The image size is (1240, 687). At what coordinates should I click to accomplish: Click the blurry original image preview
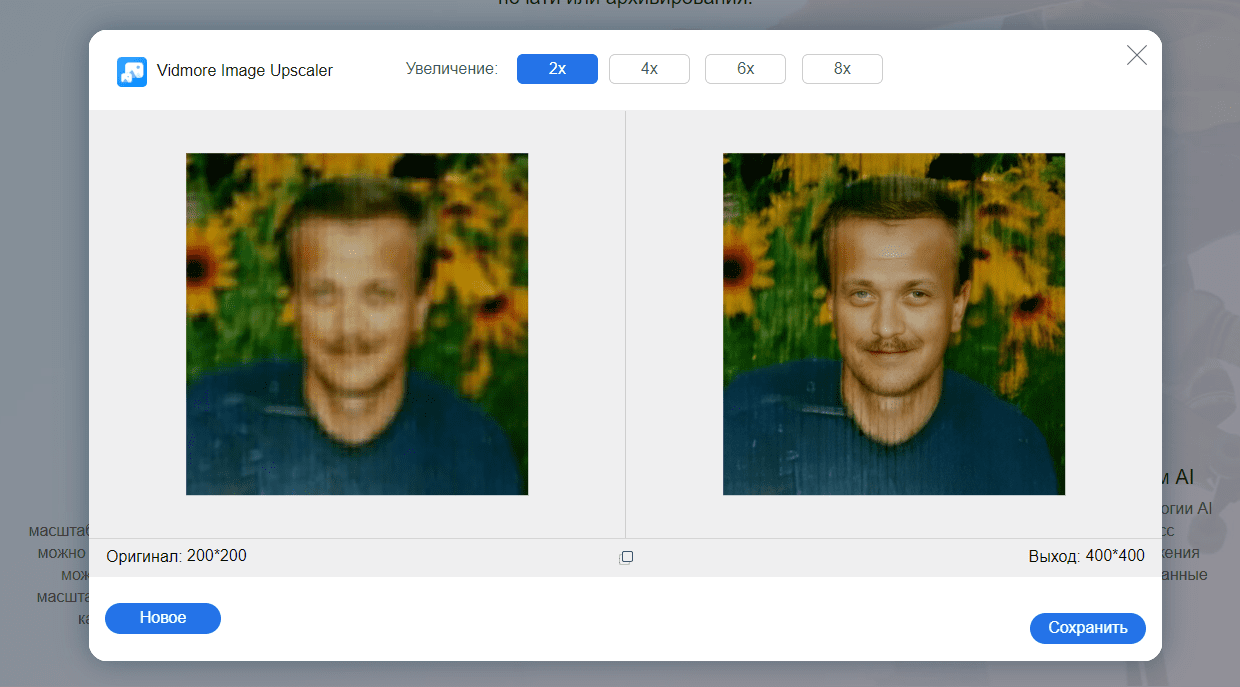[357, 324]
